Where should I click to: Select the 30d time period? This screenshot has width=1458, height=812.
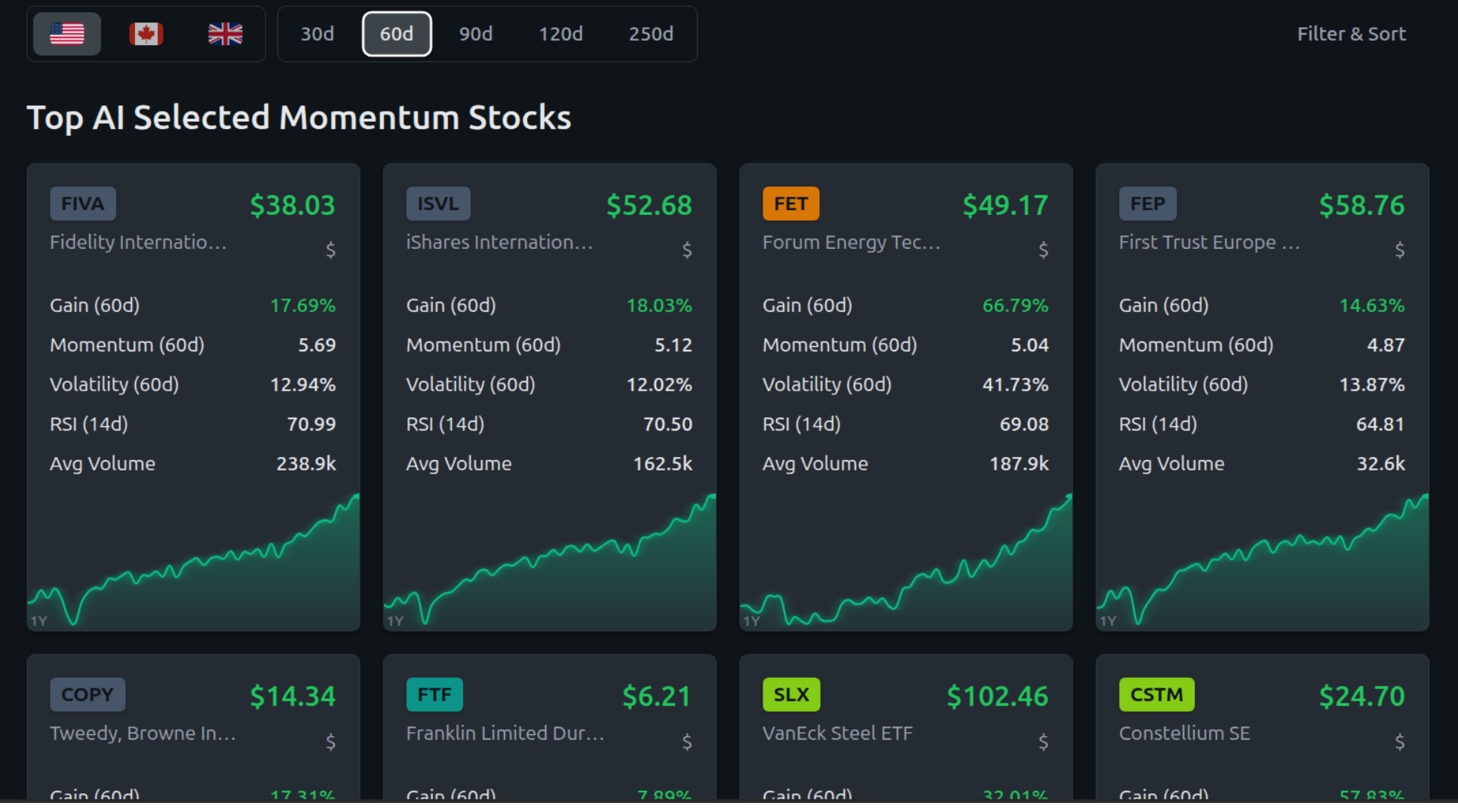(x=317, y=34)
